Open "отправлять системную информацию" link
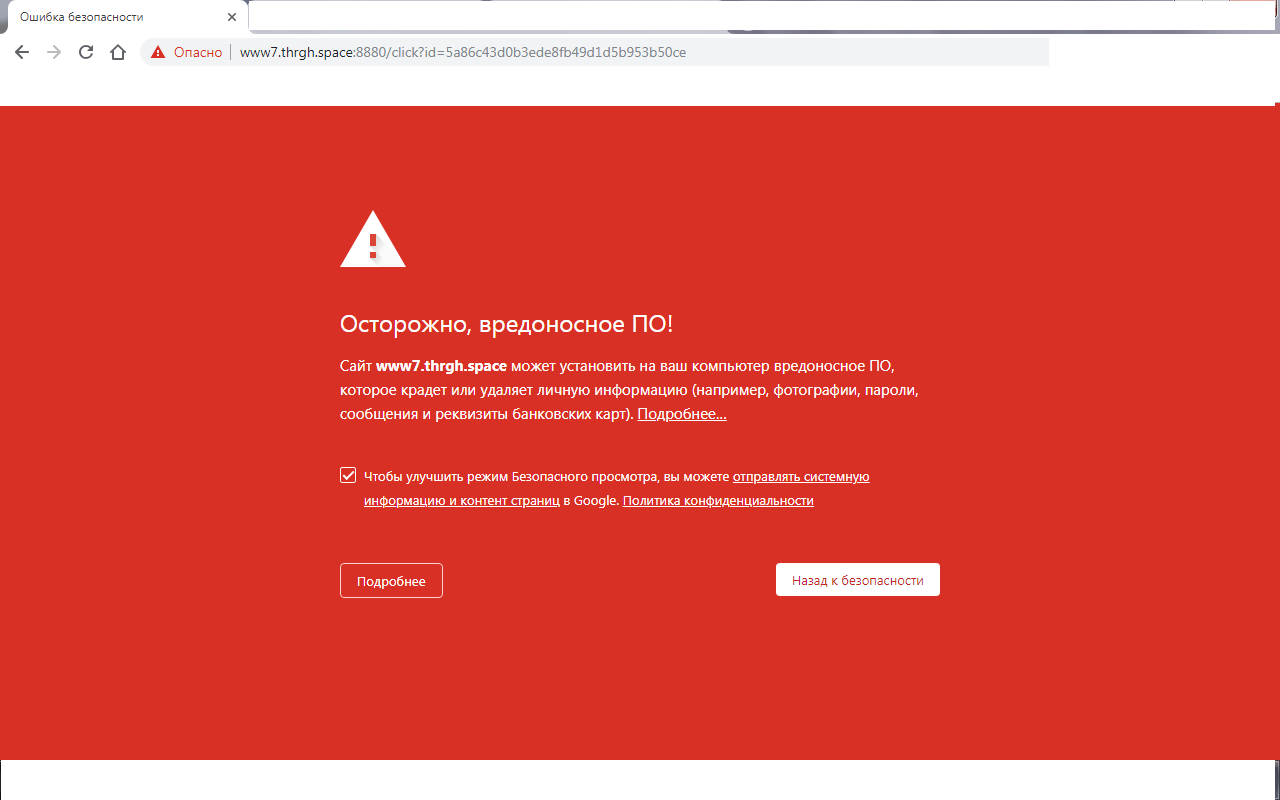This screenshot has height=800, width=1280. [x=801, y=477]
